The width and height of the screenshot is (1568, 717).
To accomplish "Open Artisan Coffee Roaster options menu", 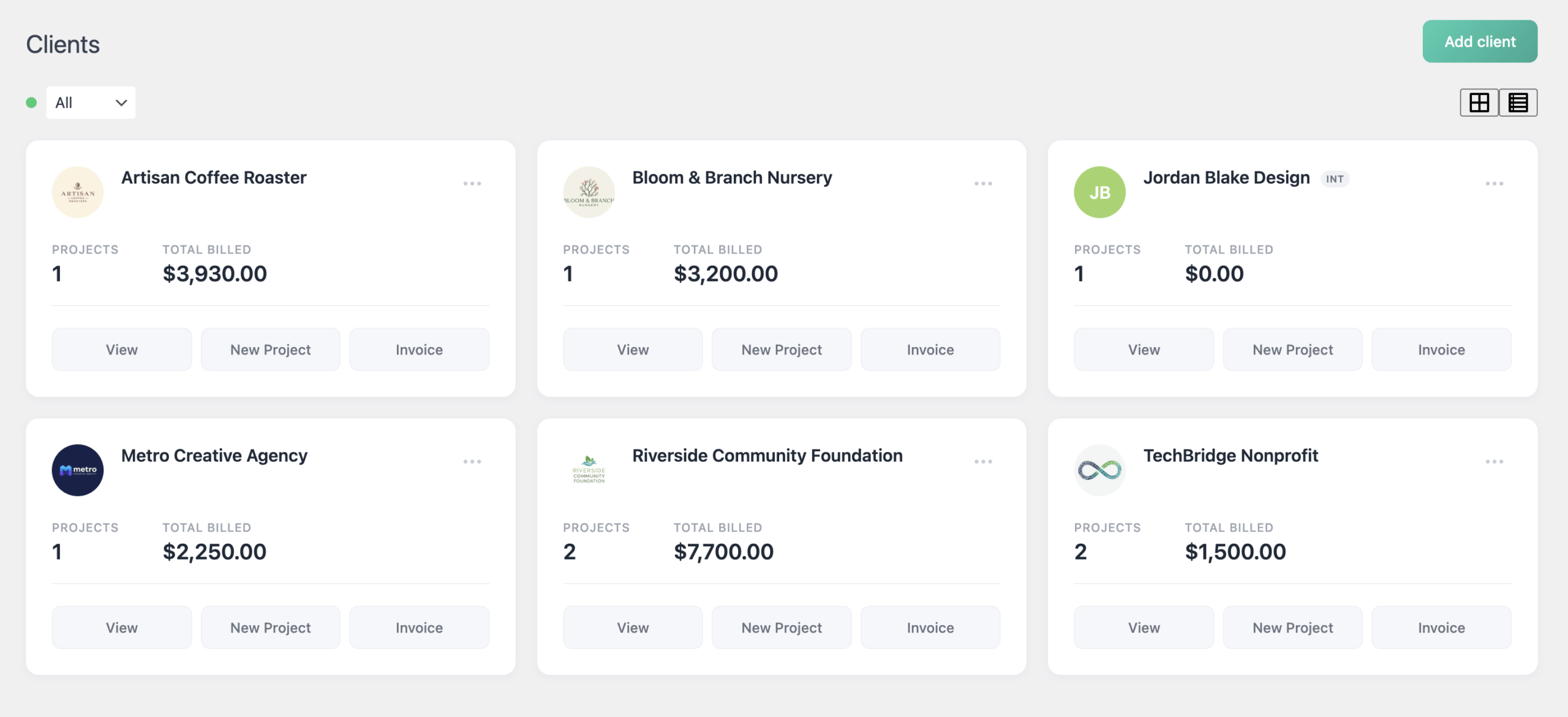I will click(472, 184).
